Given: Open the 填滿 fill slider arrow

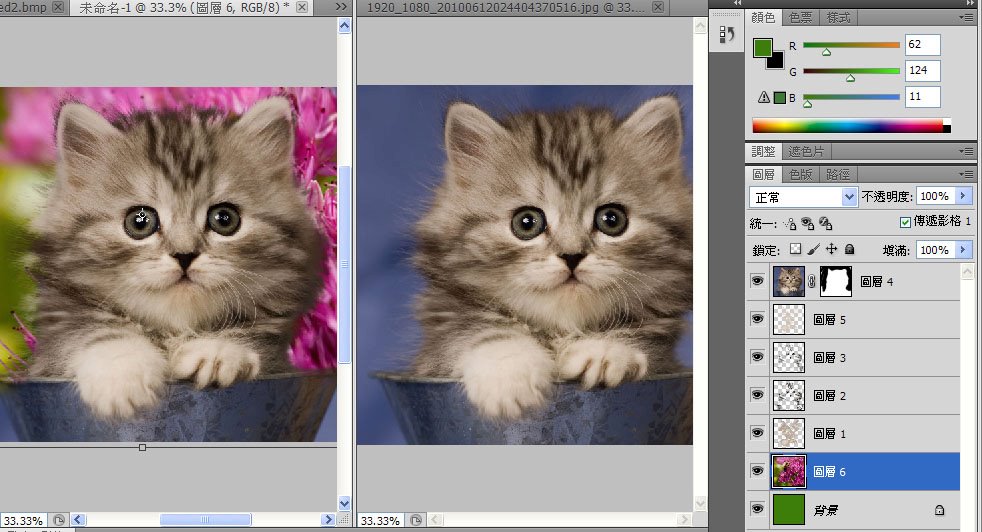Looking at the screenshot, I should [964, 249].
